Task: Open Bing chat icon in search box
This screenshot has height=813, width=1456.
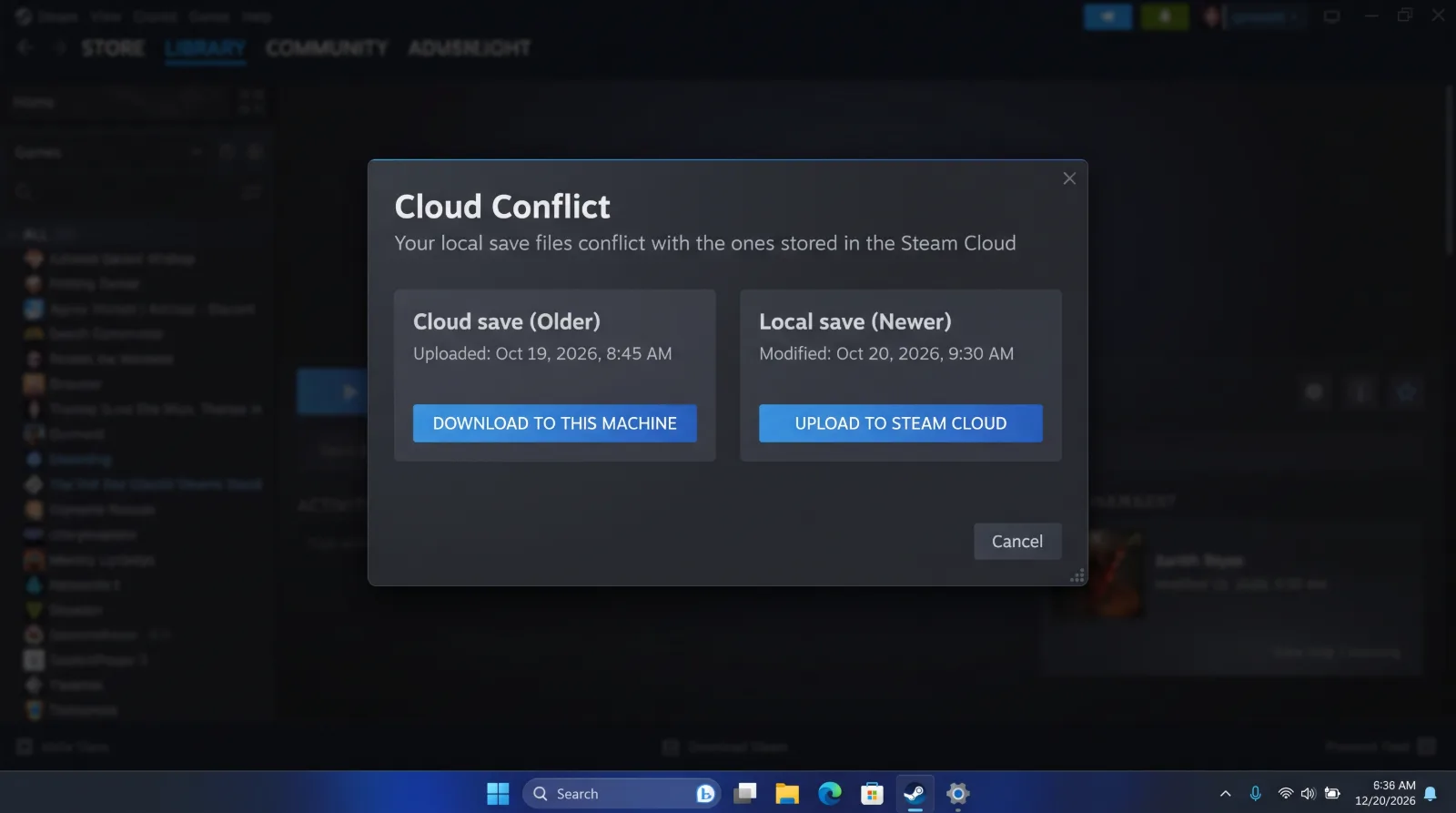Action: (x=705, y=794)
